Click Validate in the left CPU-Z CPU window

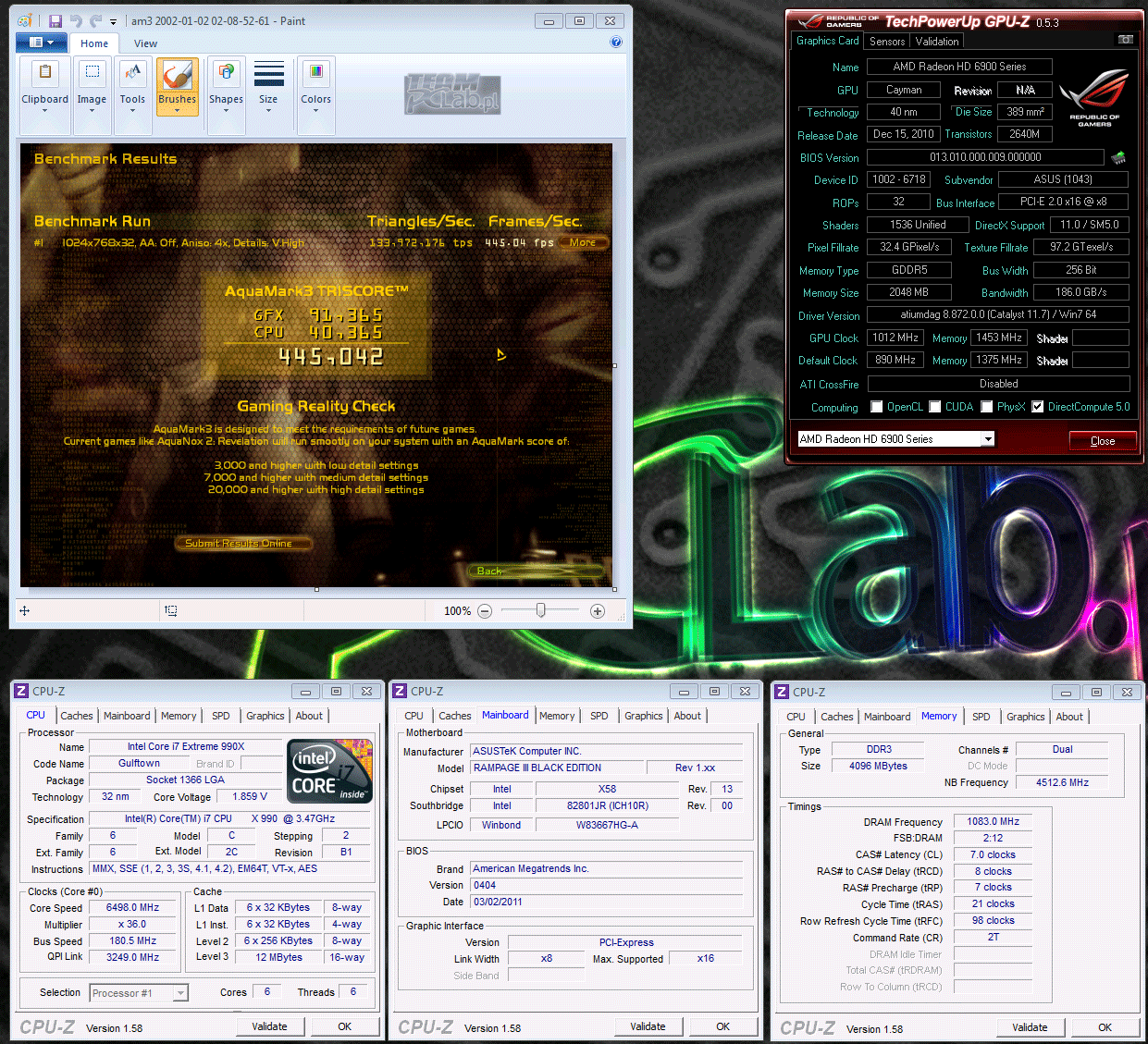(x=269, y=1026)
